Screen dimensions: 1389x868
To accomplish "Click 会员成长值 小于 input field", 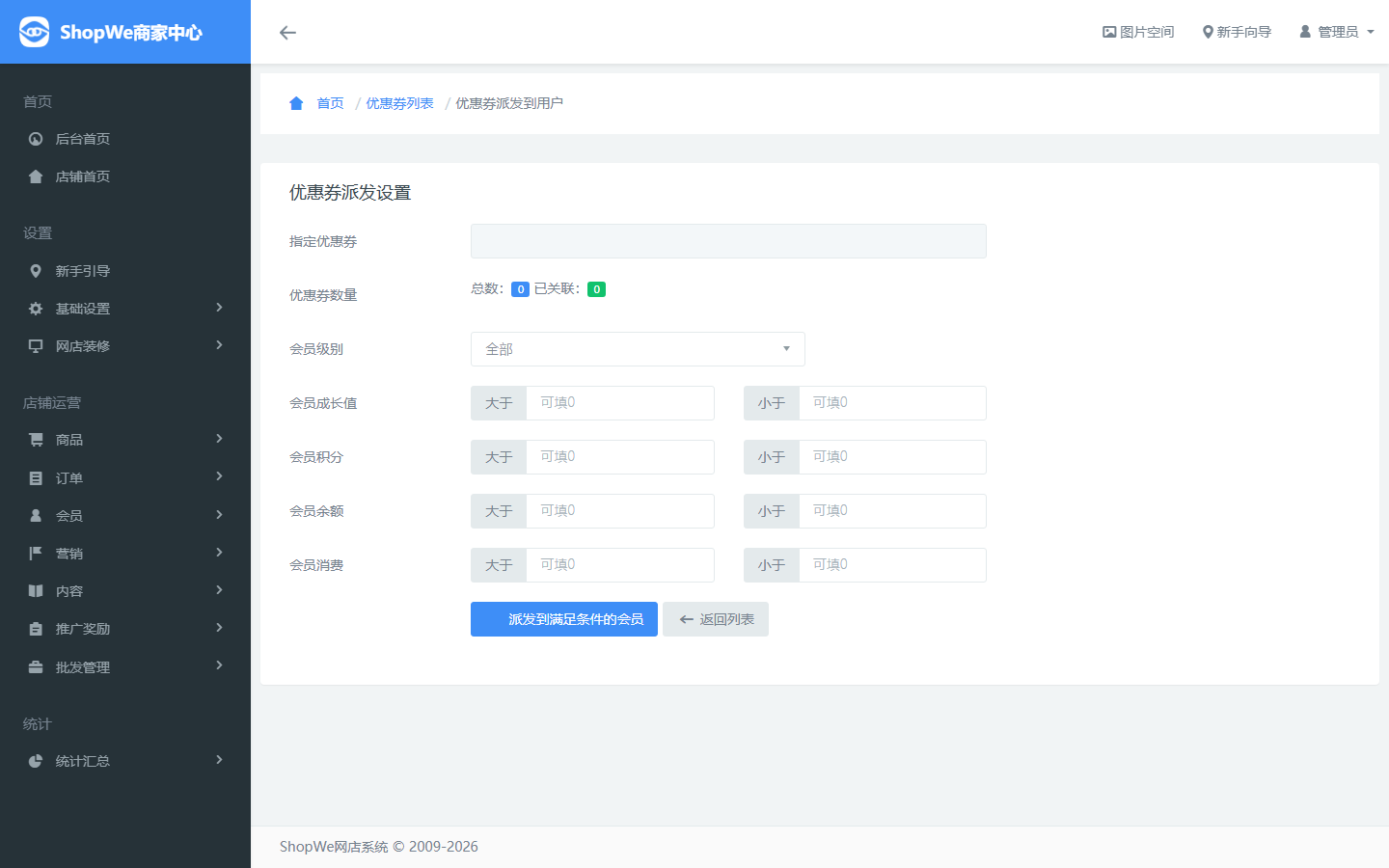I will (x=892, y=403).
